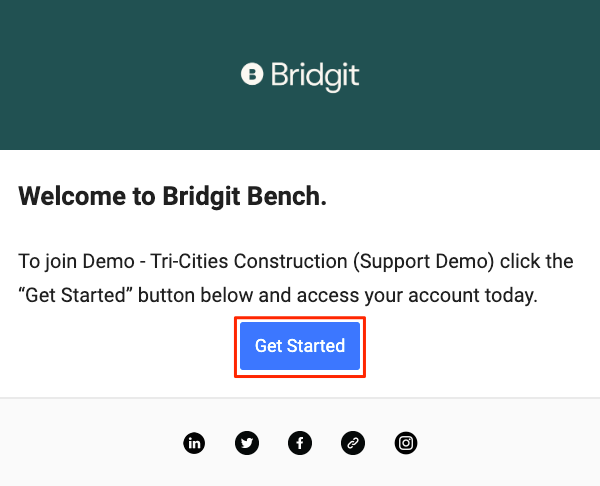Select the Welcome to Bridgit Bench heading
This screenshot has height=486, width=600.
[172, 196]
